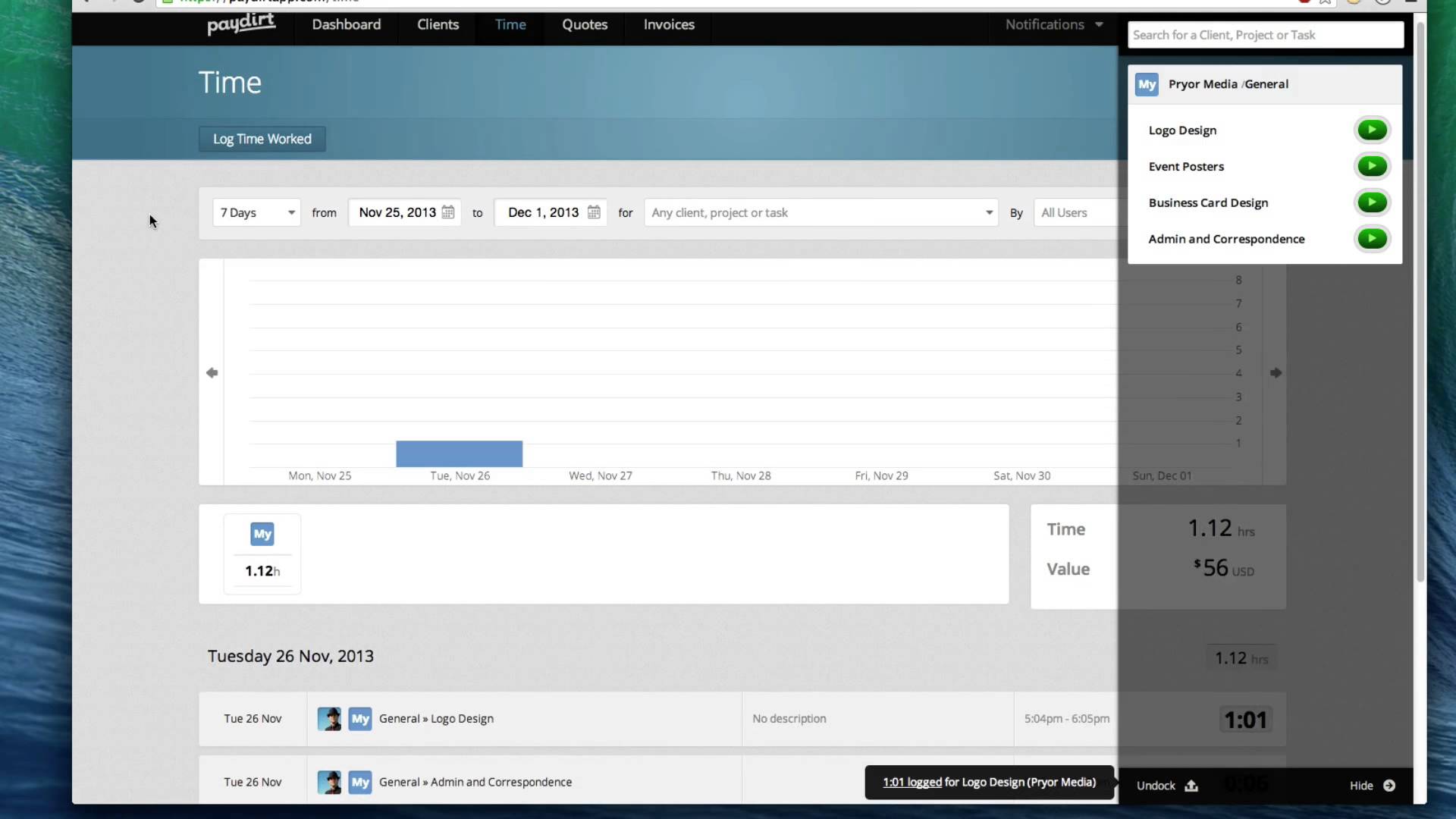Screen dimensions: 1456x819
Task: Select Event Posters task name in panel
Action: tap(1186, 167)
